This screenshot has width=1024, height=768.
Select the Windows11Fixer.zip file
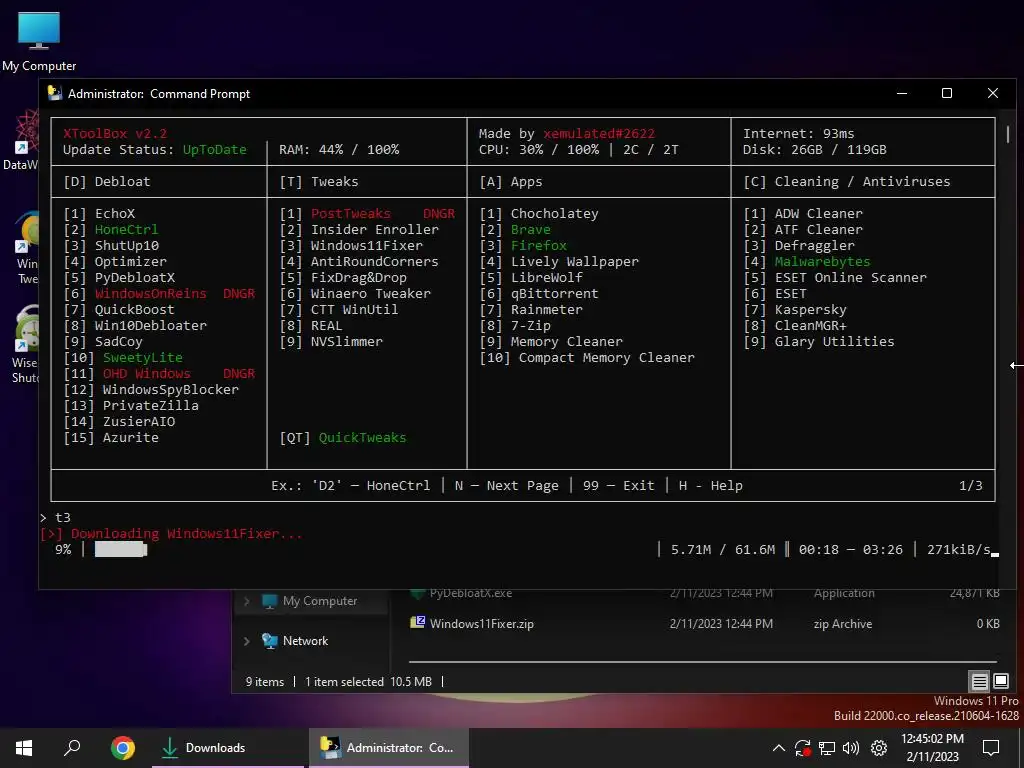[x=704, y=624]
